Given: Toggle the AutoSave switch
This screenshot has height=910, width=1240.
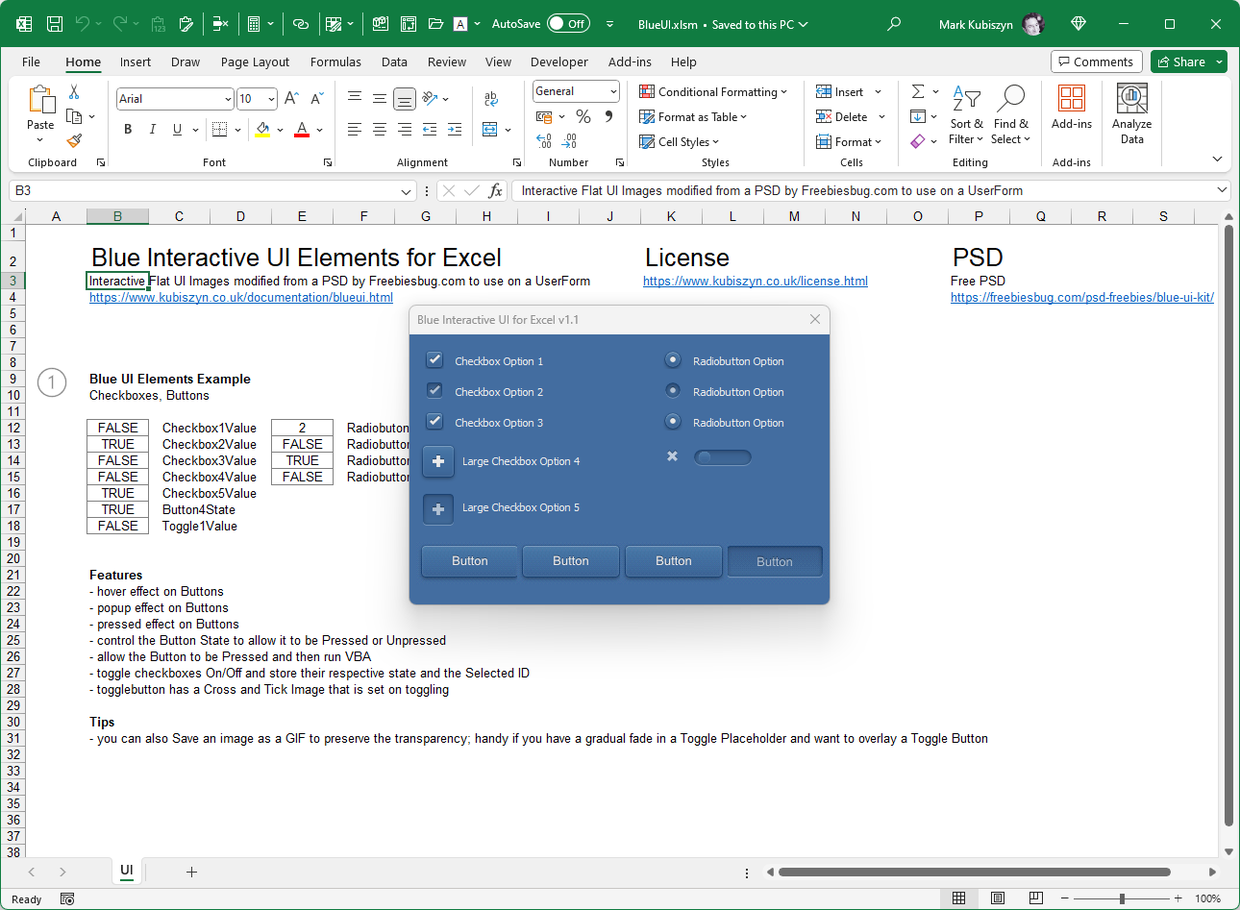Looking at the screenshot, I should [568, 24].
